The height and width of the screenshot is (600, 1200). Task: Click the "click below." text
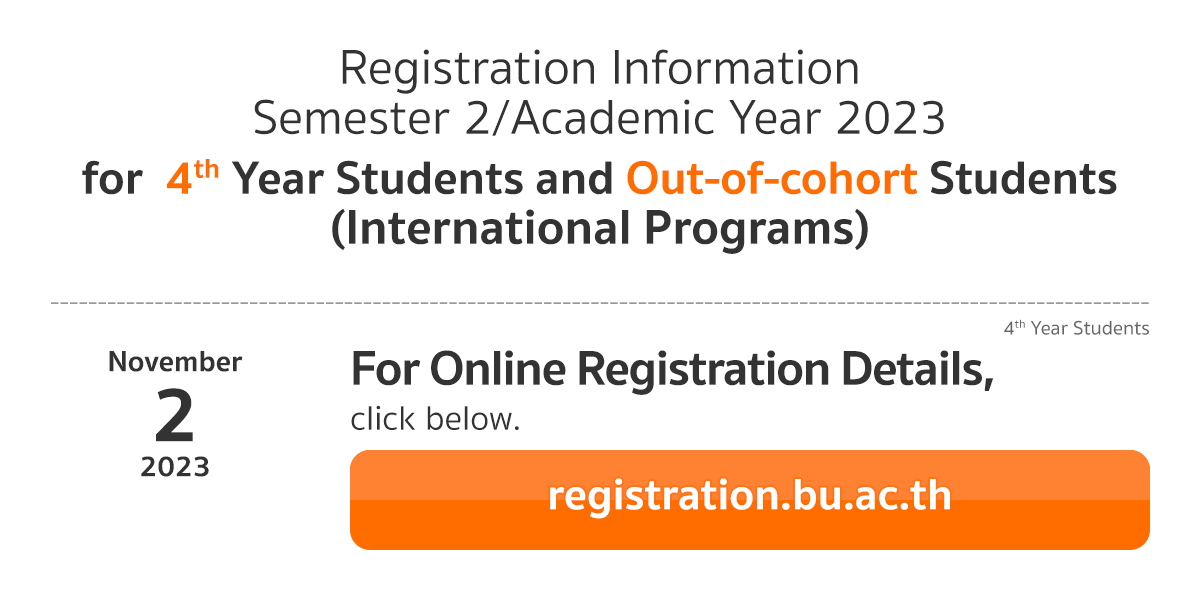pos(435,420)
